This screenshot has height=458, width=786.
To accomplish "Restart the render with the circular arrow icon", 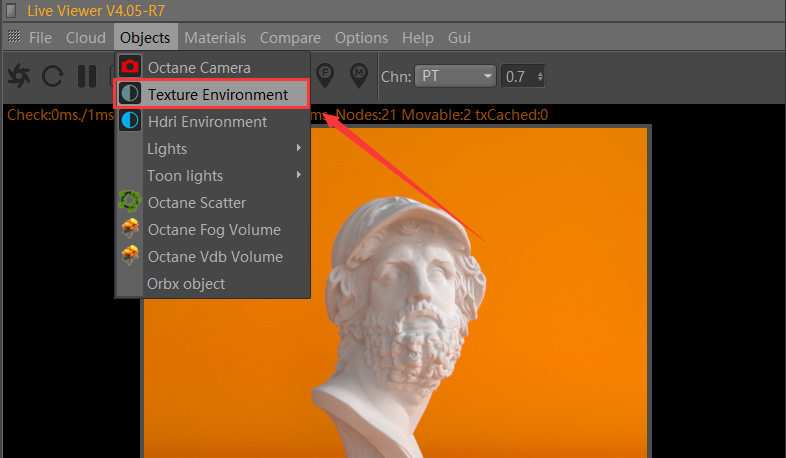I will 53,76.
